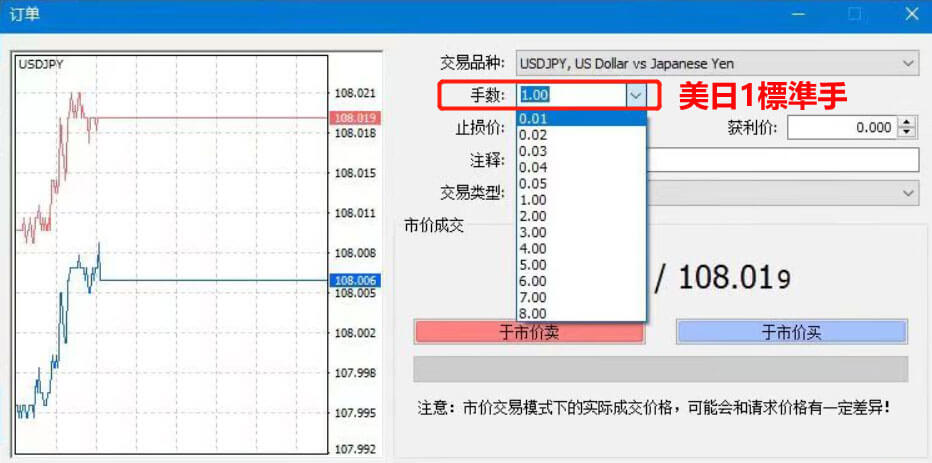Increase 获利价 with the up arrow
This screenshot has width=932, height=463.
pyautogui.click(x=906, y=122)
